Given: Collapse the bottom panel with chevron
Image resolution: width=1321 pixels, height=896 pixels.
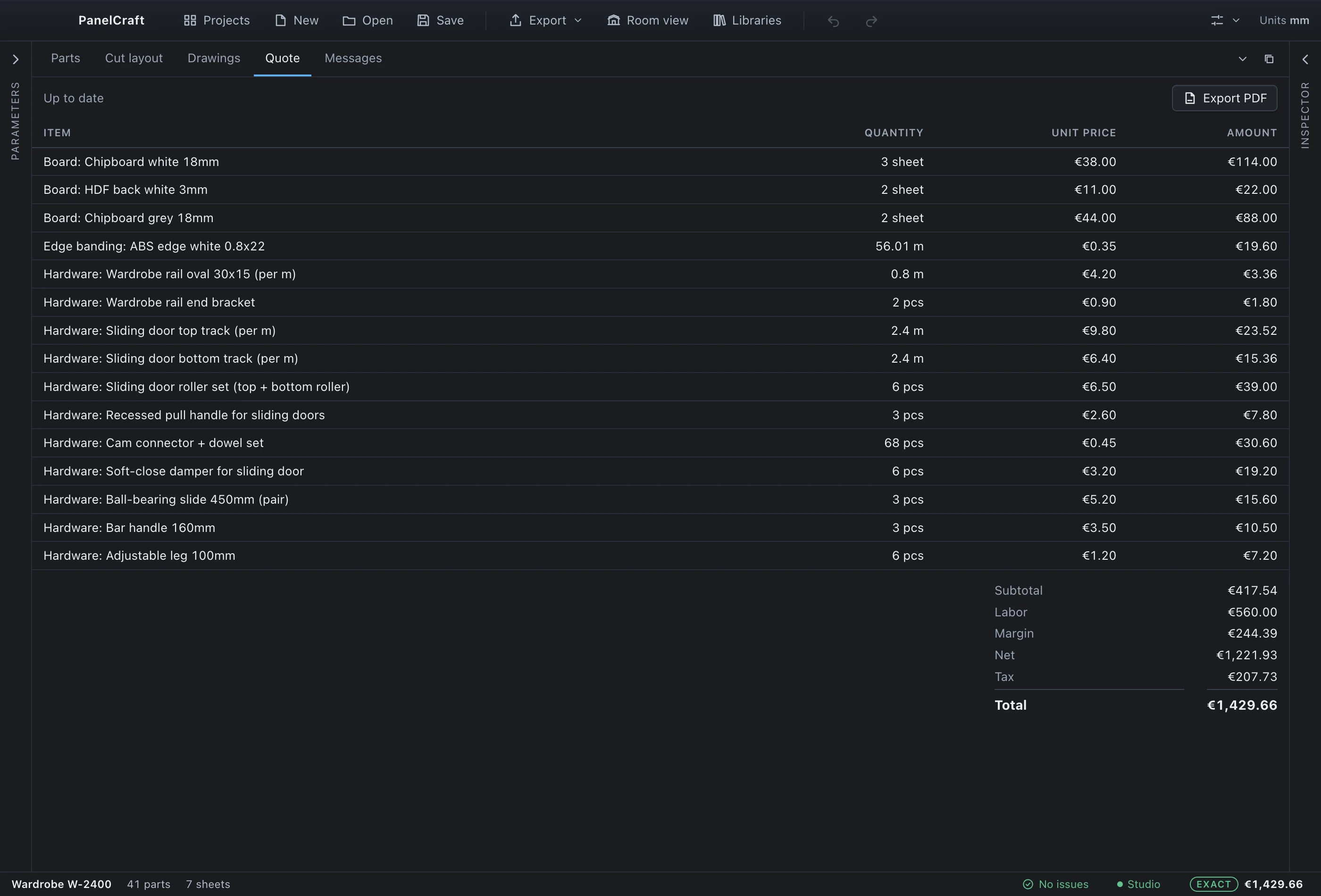Looking at the screenshot, I should [x=1243, y=59].
